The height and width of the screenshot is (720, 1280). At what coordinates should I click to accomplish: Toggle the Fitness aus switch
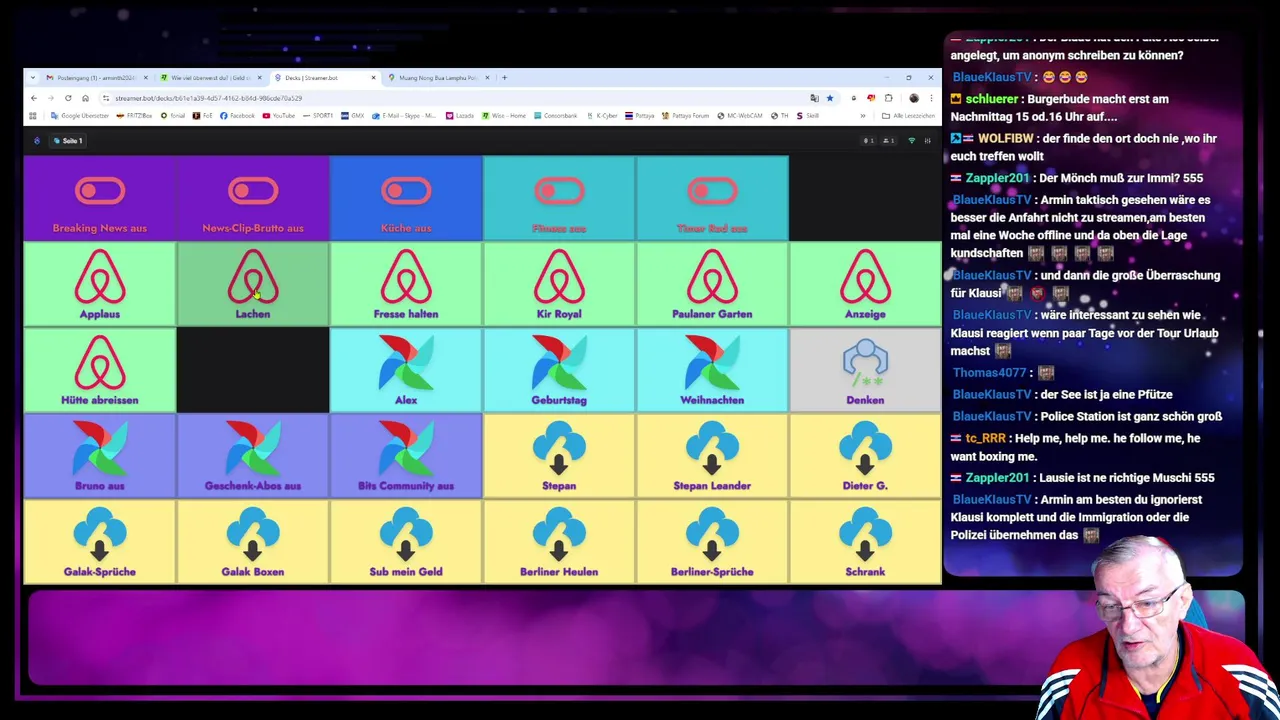point(559,199)
